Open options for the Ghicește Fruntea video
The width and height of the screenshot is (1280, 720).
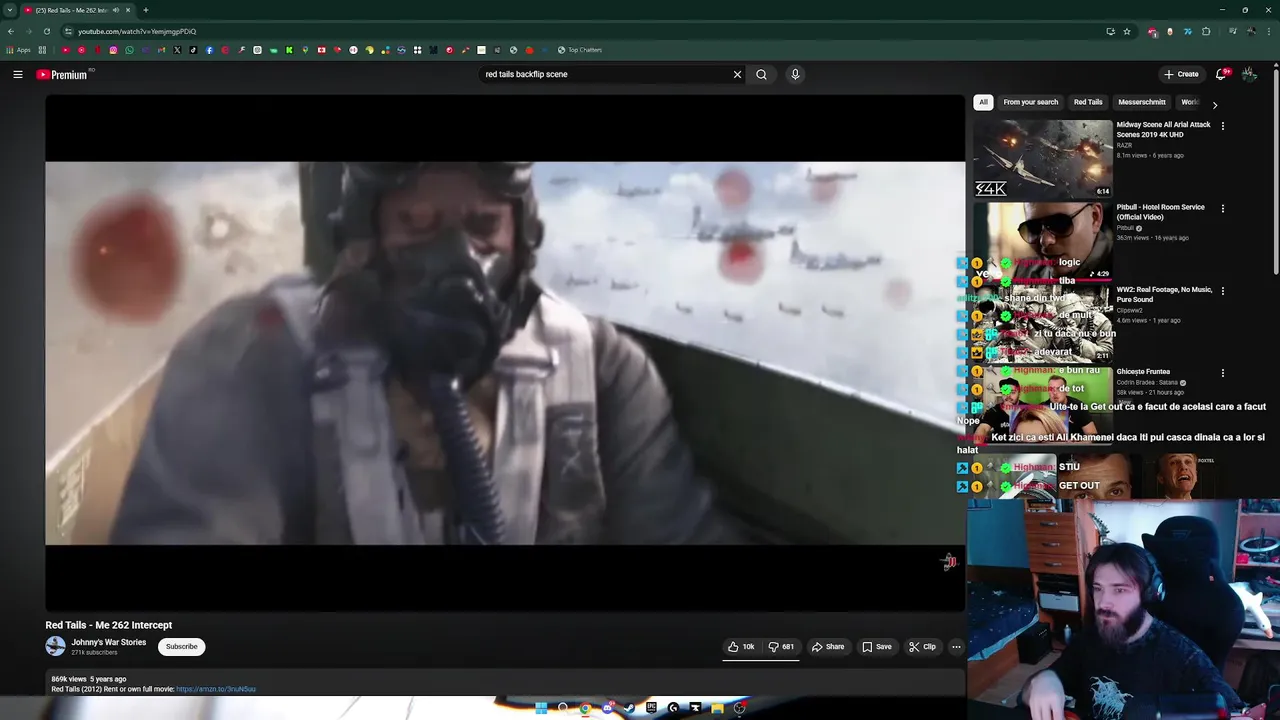point(1222,373)
